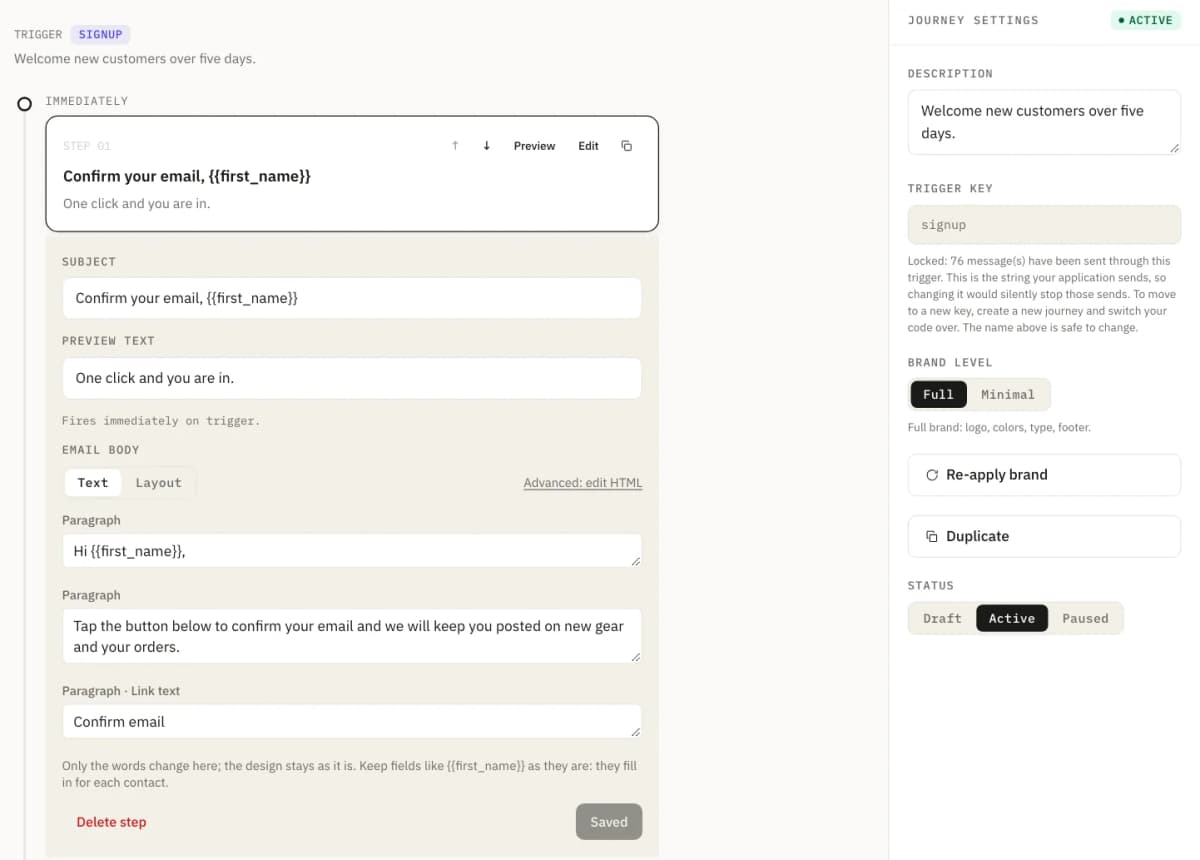Open the Step 01 card title
1200x860 pixels.
(x=187, y=176)
